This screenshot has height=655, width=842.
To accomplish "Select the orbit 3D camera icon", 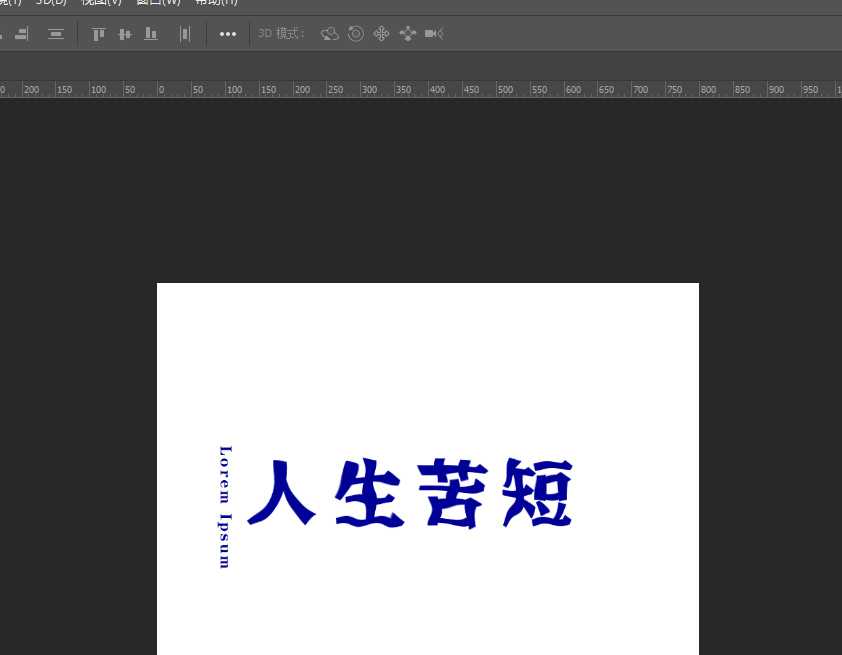I will [330, 34].
